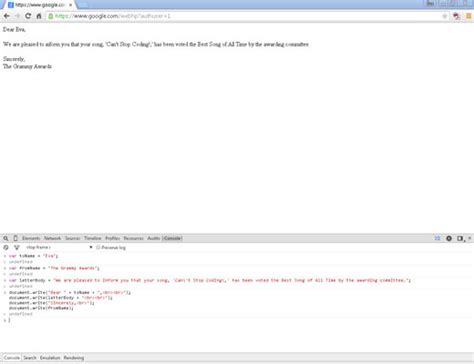Open the Audits tab in DevTools
This screenshot has height=364, width=474.
(x=154, y=238)
